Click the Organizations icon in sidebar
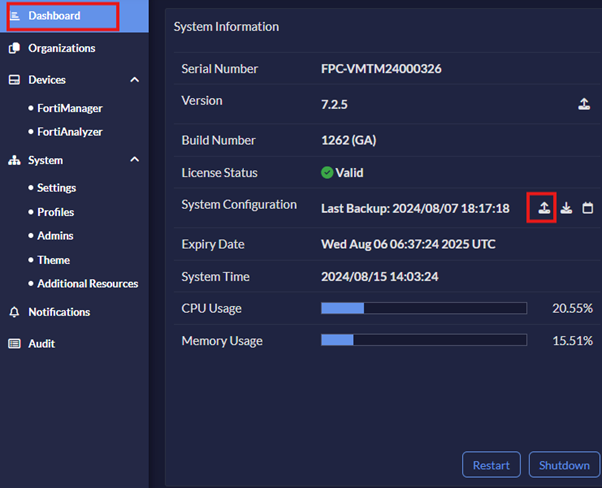Screen dimensions: 602x488 [x=14, y=48]
